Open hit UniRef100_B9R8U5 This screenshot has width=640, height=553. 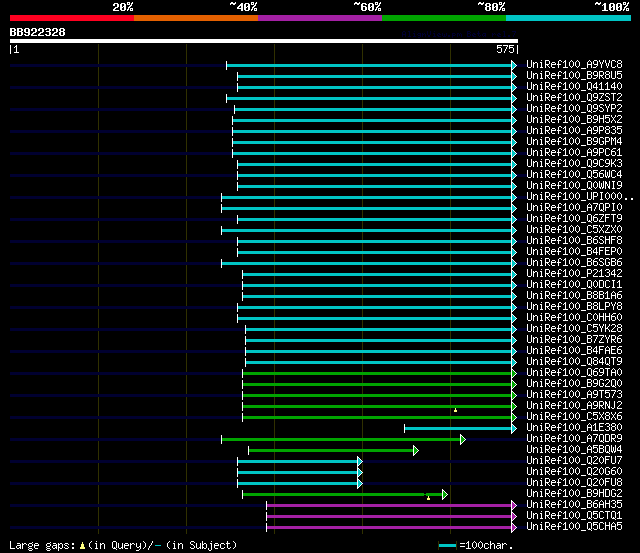574,76
